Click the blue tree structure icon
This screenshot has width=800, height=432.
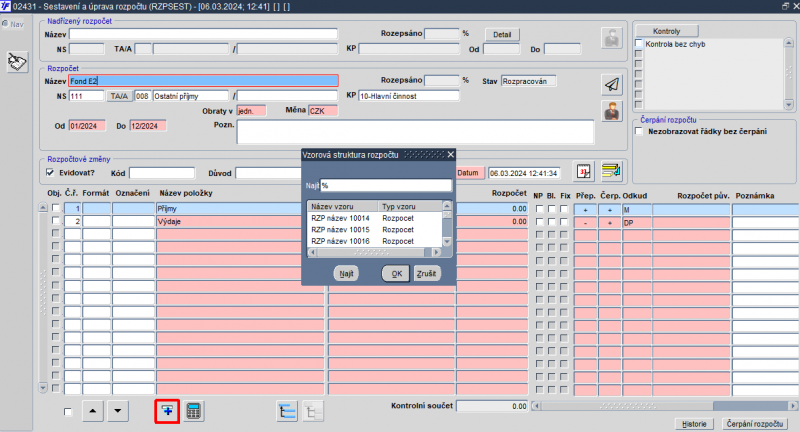(x=287, y=411)
